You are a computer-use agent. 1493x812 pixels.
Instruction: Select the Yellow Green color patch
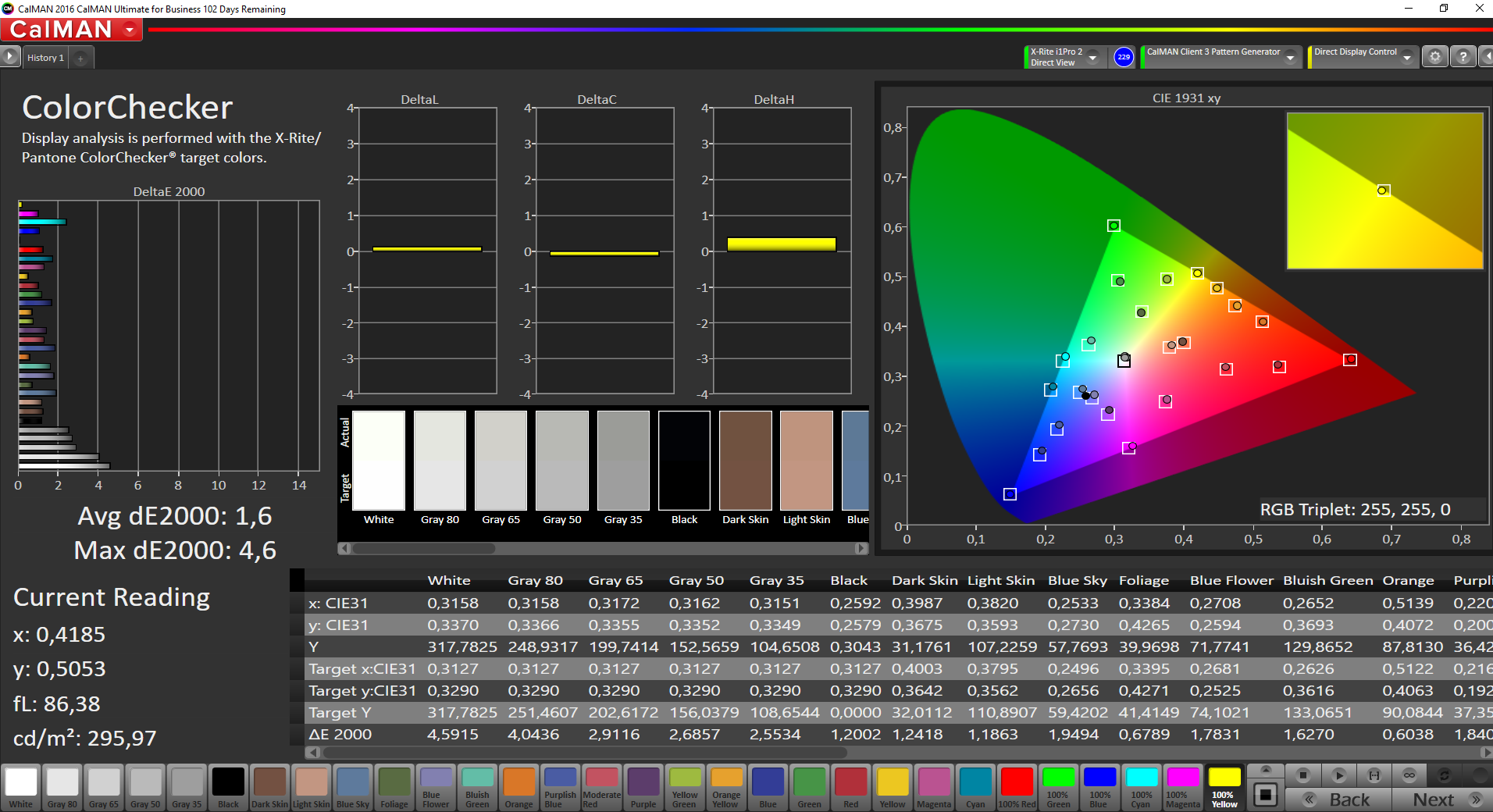pos(685,787)
